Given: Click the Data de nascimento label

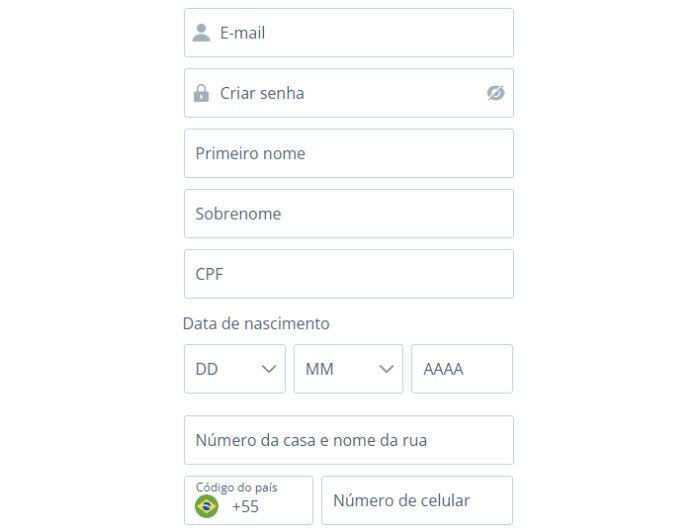Looking at the screenshot, I should pos(256,323).
